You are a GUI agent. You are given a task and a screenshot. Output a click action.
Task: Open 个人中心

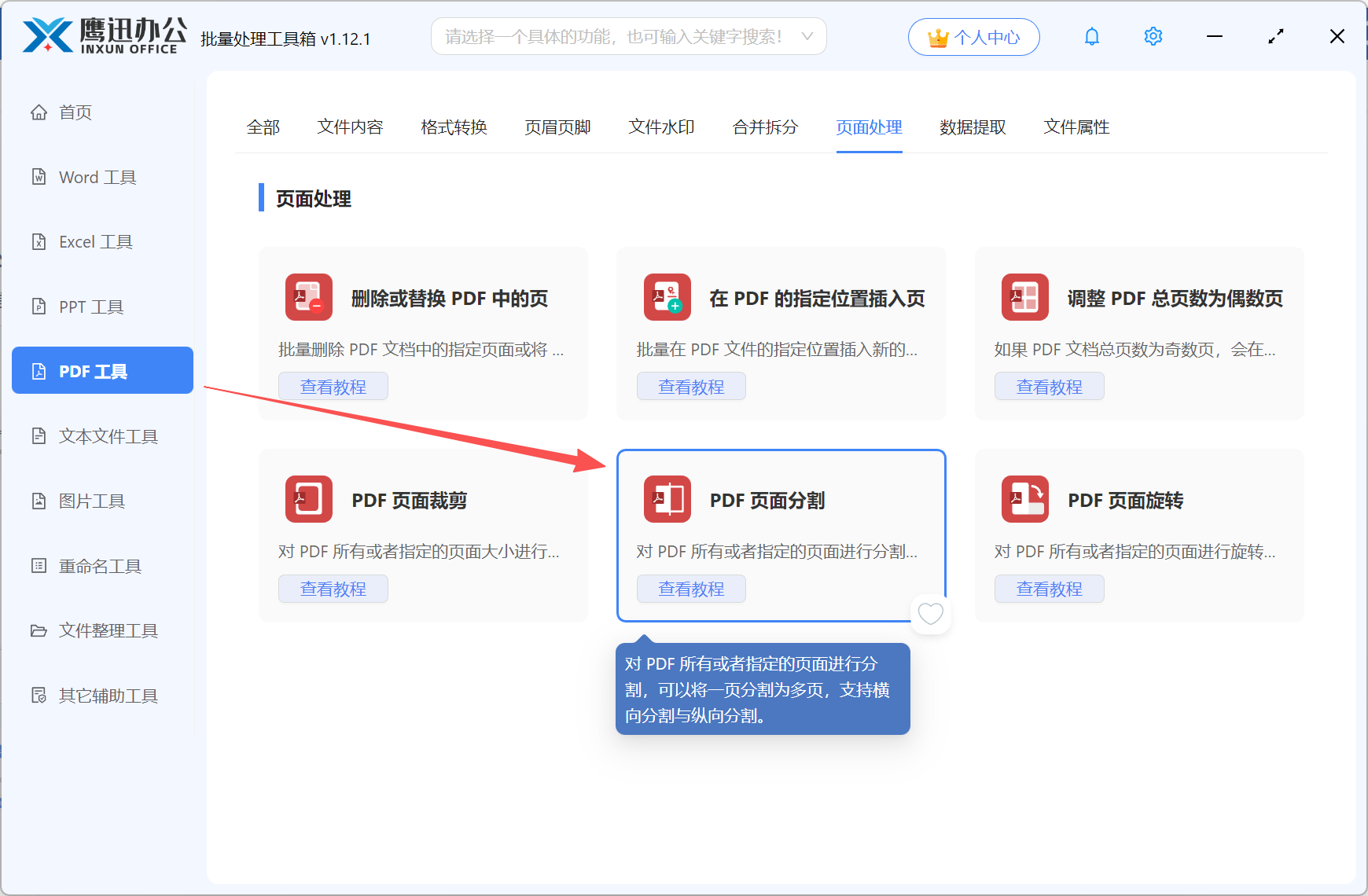(973, 36)
